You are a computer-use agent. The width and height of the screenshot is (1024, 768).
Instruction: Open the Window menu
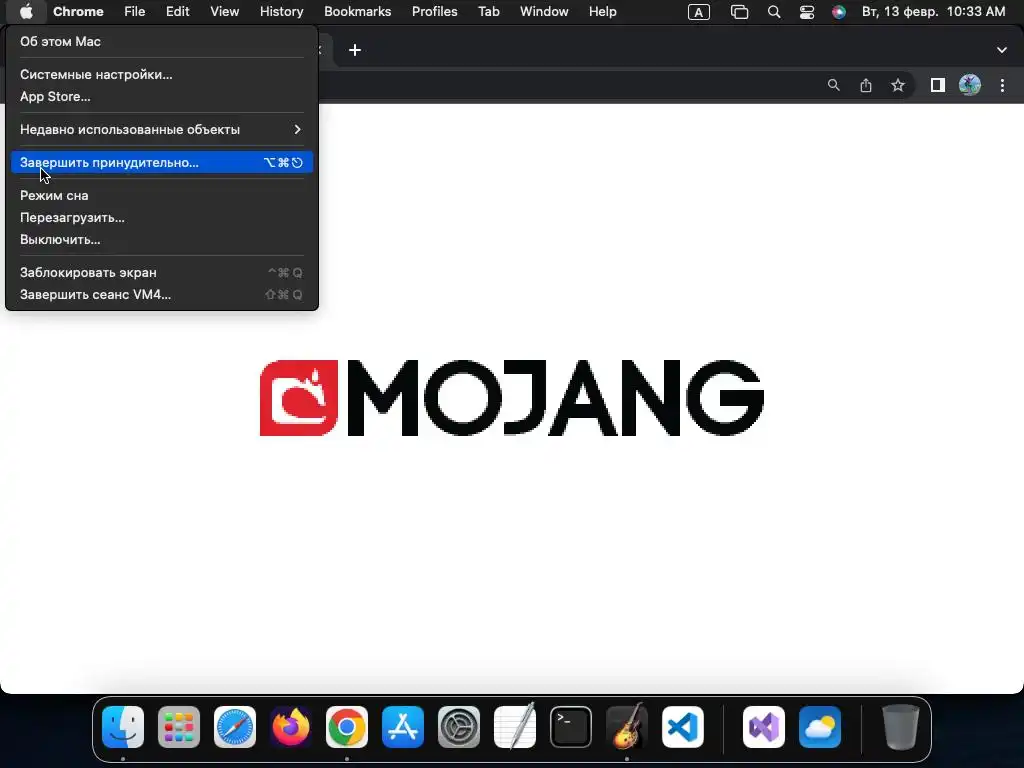[x=544, y=12]
